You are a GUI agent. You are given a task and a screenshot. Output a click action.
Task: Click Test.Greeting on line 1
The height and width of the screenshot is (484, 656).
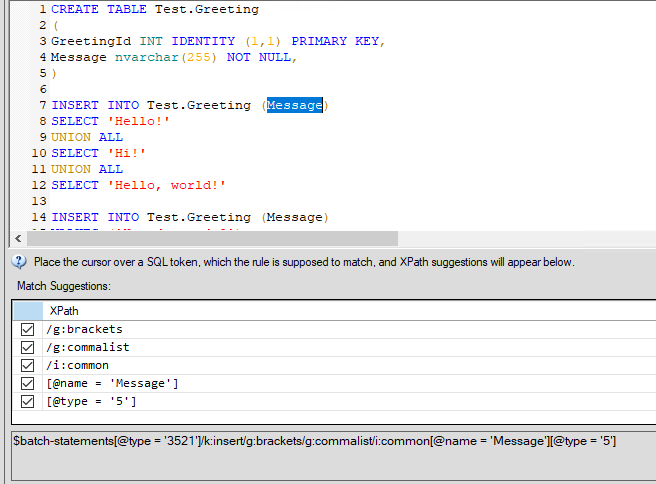[x=207, y=9]
